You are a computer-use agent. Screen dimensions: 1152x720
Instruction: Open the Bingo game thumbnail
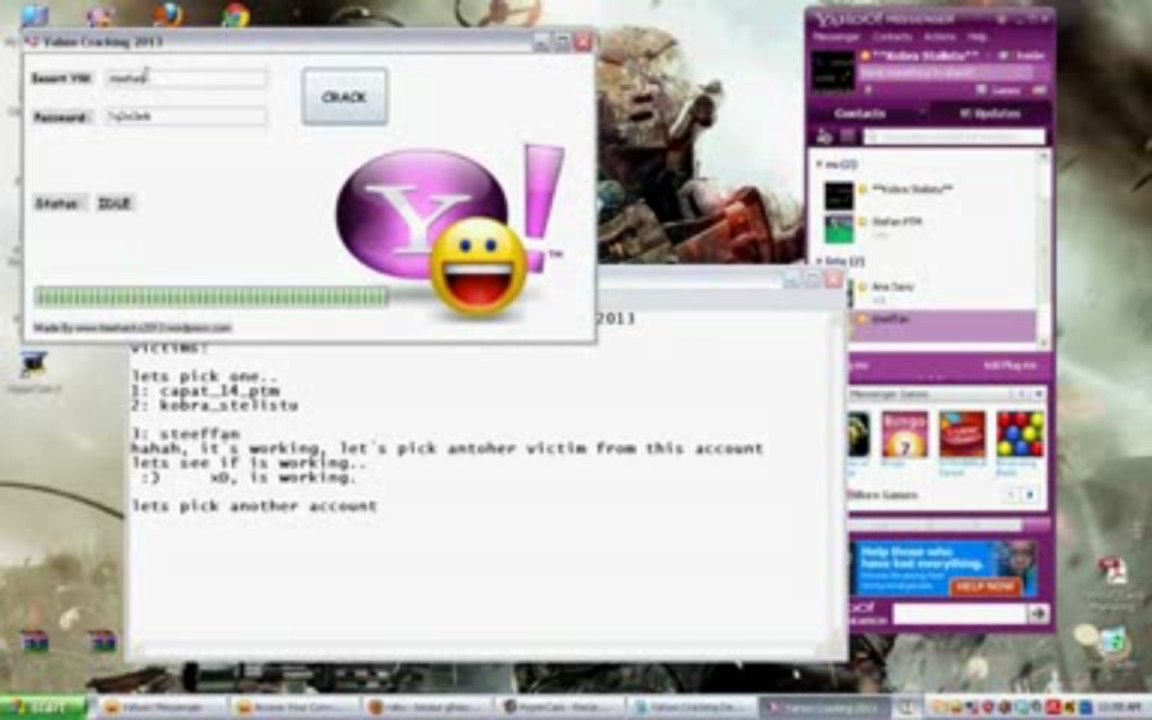point(904,435)
